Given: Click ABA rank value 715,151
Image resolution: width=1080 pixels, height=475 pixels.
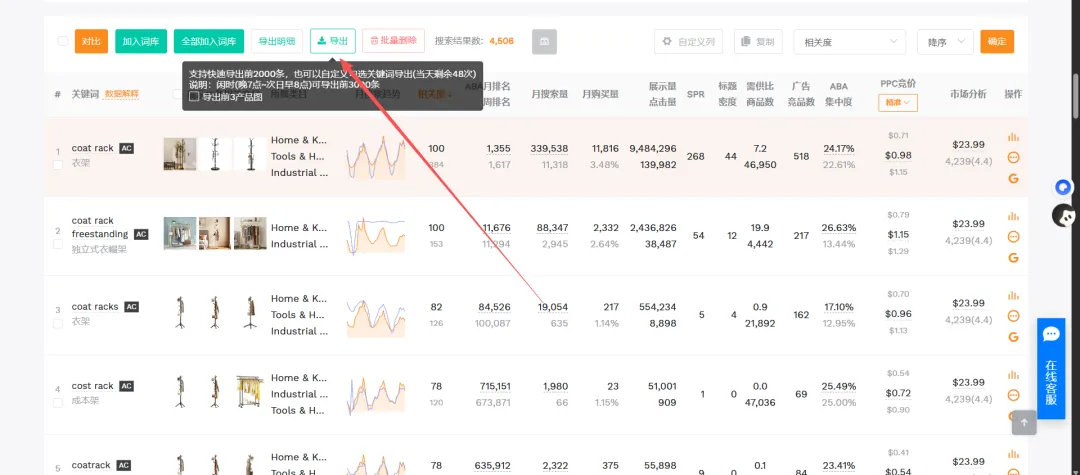Looking at the screenshot, I should (x=492, y=386).
